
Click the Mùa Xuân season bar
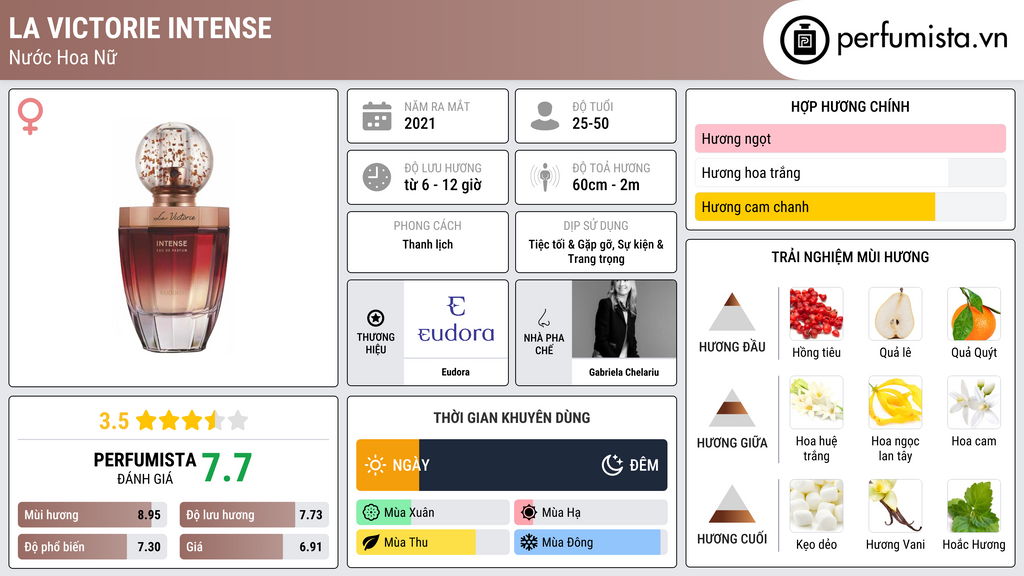click(433, 513)
